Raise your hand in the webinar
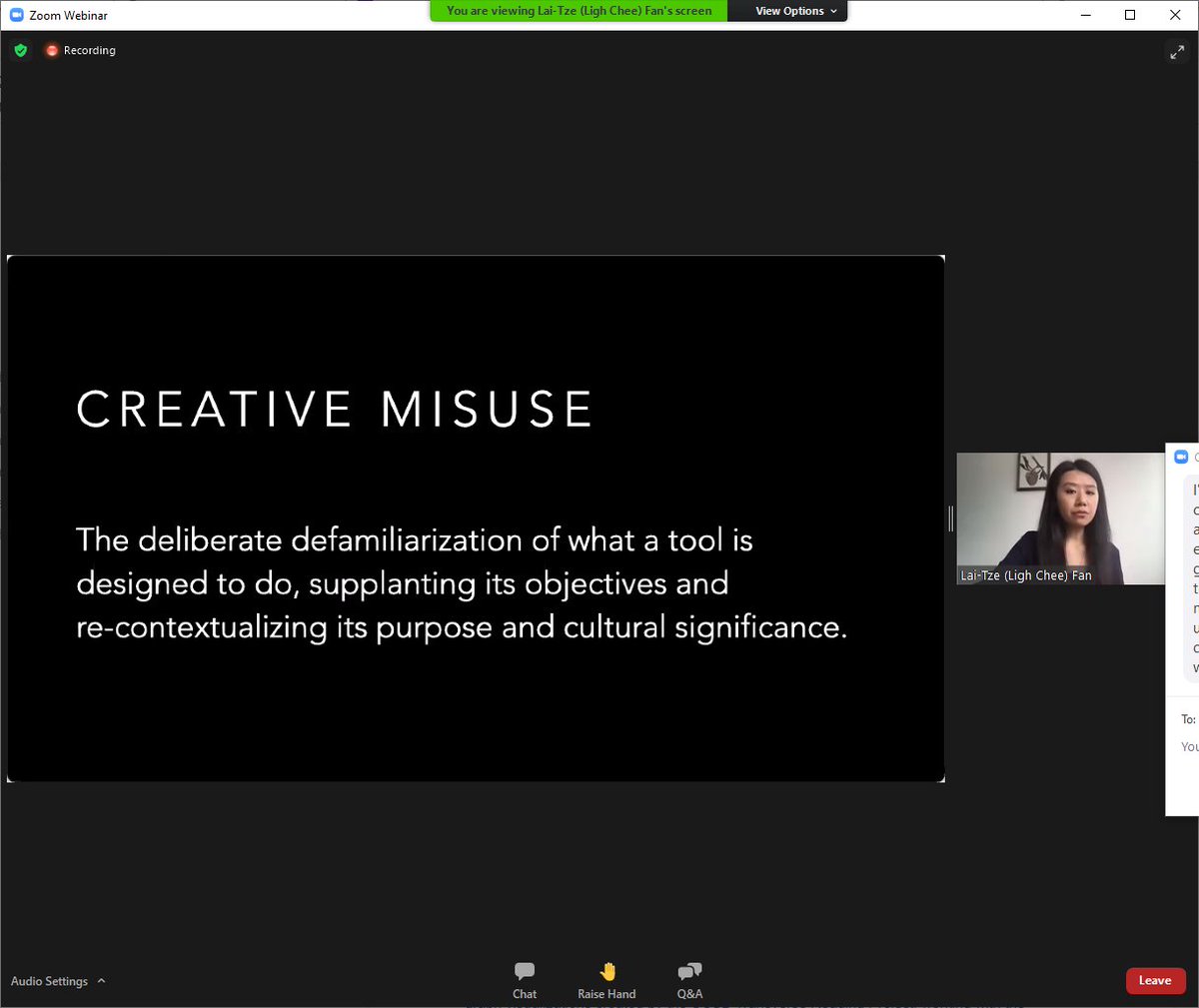This screenshot has width=1199, height=1008. tap(606, 980)
